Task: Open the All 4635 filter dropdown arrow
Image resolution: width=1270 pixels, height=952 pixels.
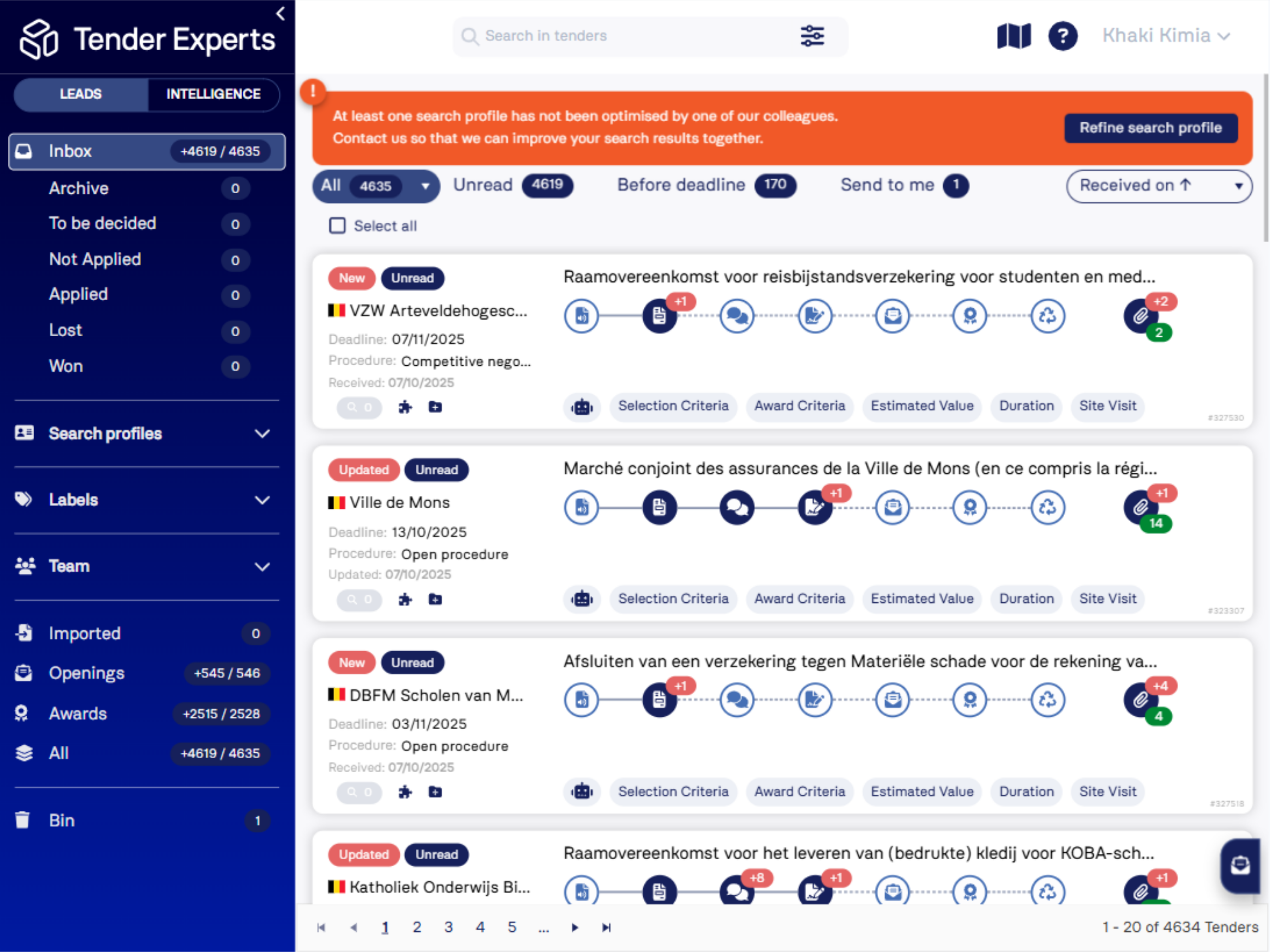Action: 425,186
